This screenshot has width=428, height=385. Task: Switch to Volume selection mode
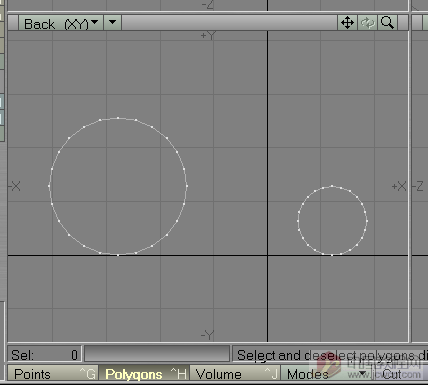[235, 374]
